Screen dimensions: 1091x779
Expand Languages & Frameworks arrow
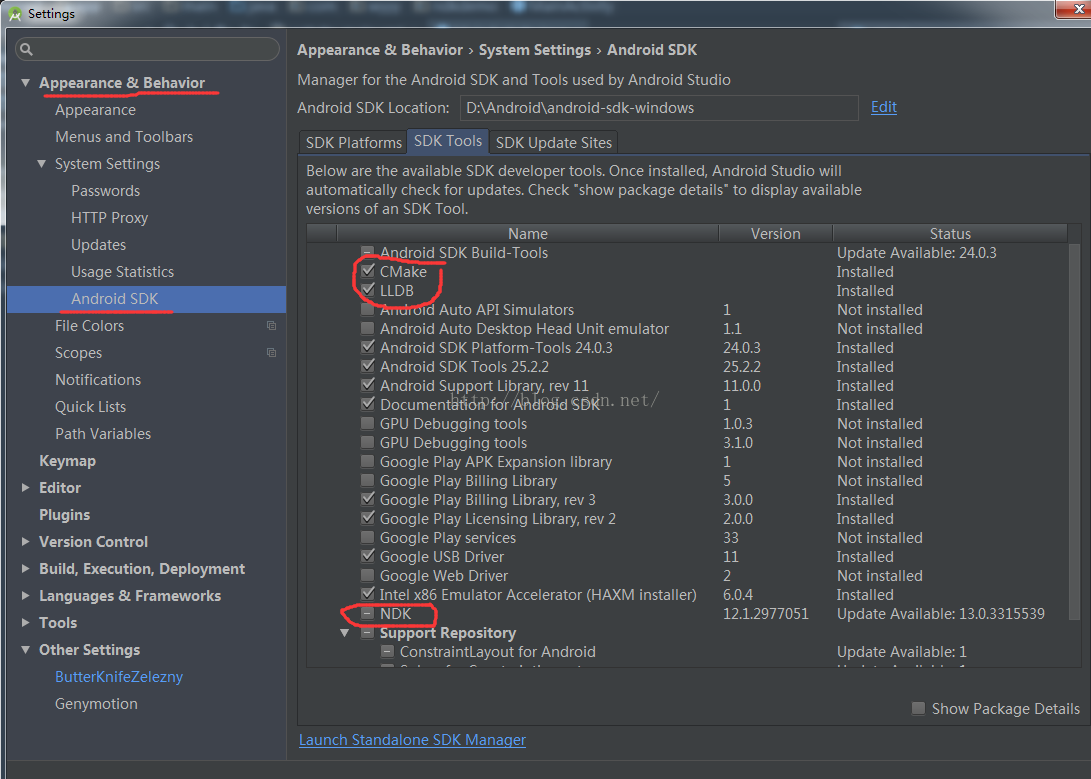[26, 595]
